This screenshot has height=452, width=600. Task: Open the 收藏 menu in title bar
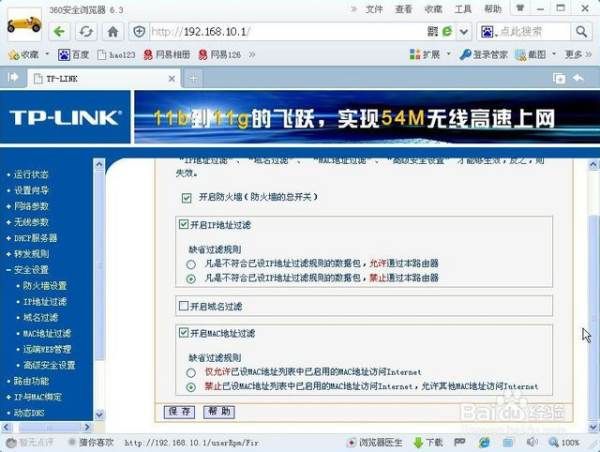click(x=433, y=9)
